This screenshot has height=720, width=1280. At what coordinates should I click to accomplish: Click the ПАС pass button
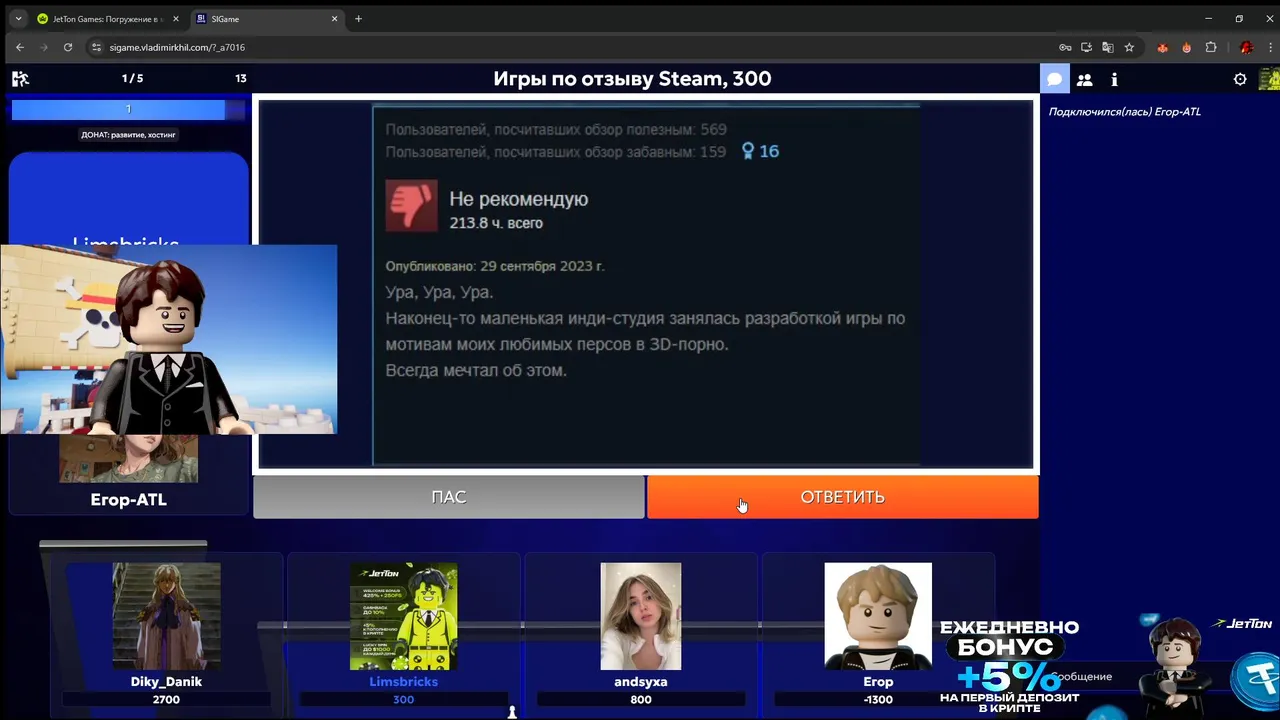pos(449,497)
